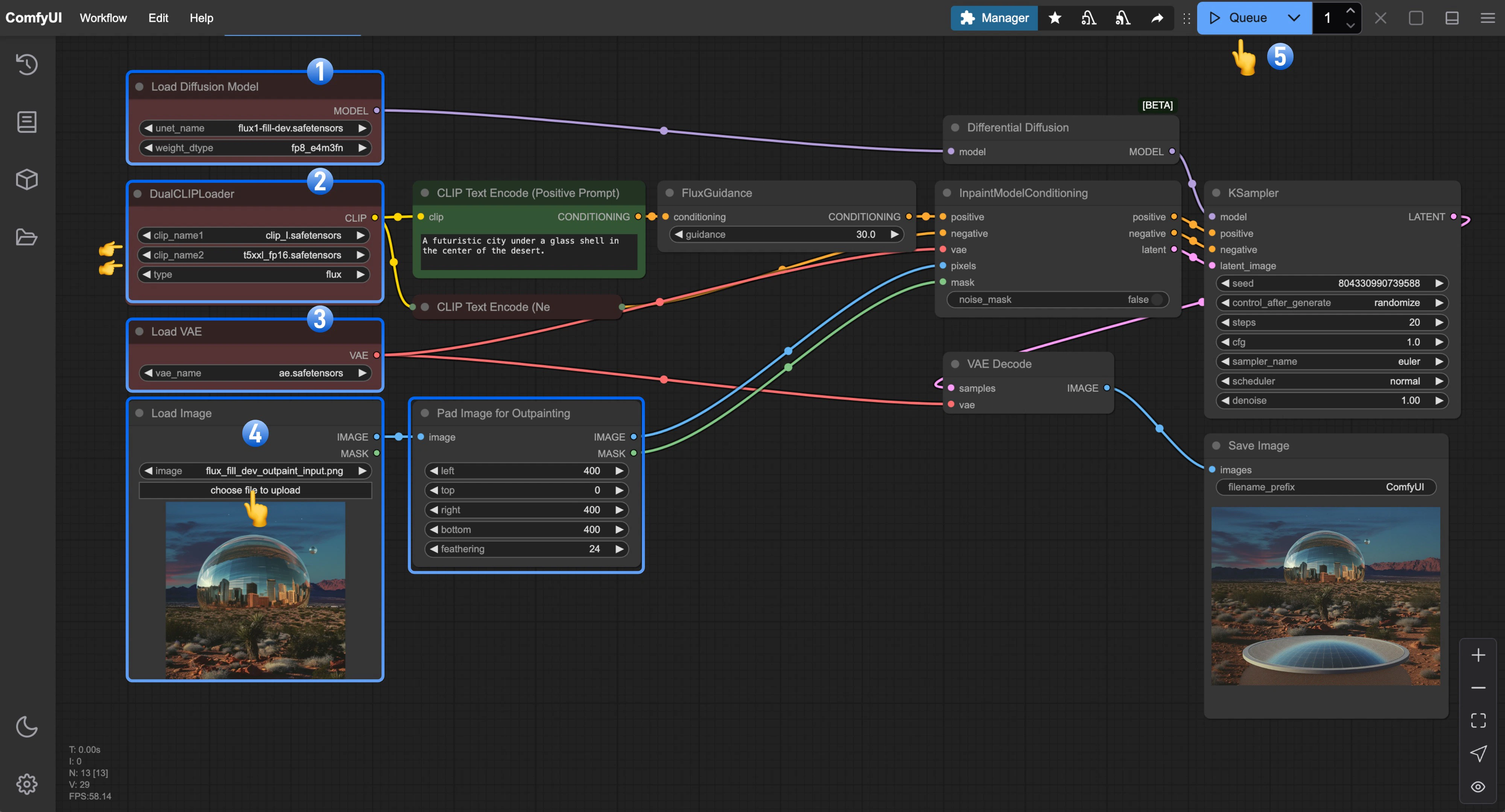This screenshot has width=1505, height=812.
Task: Open the workflows browser sidebar
Action: [x=27, y=237]
